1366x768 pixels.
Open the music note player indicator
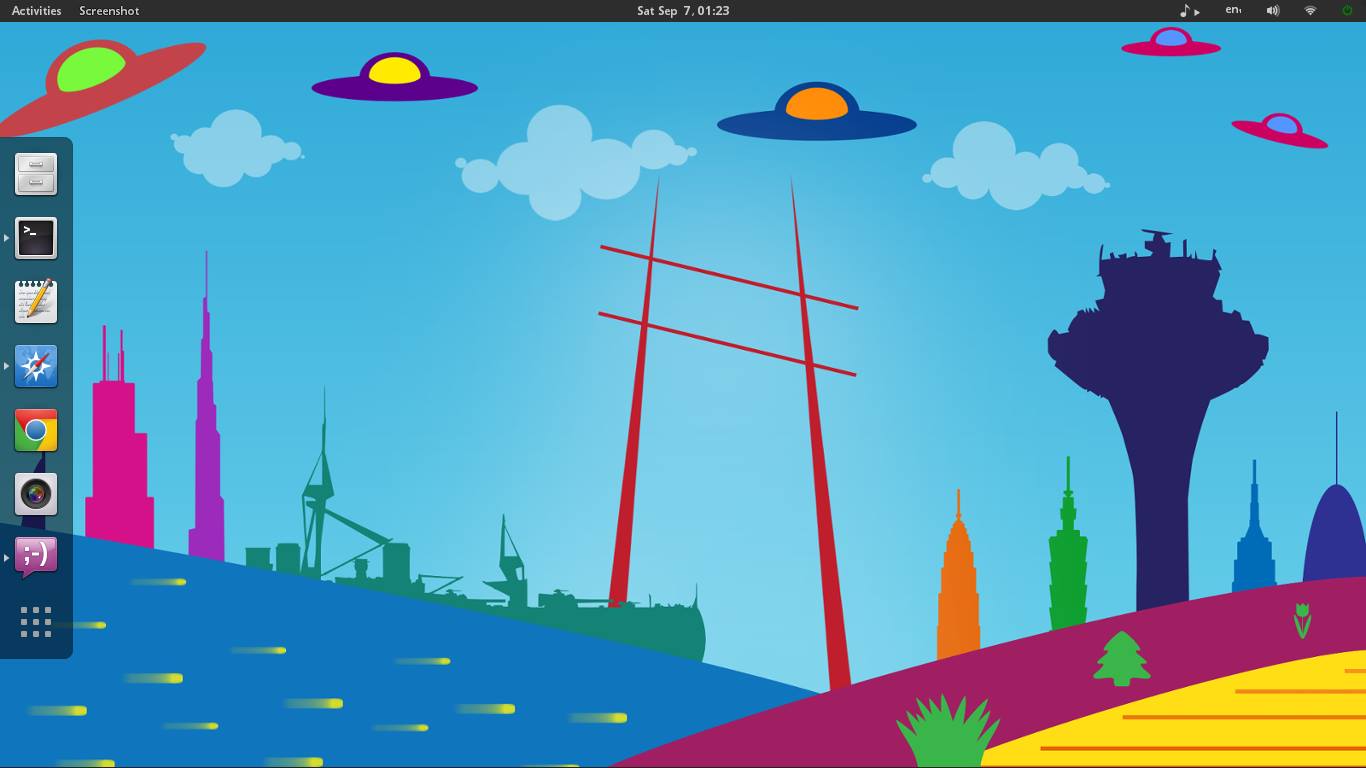click(1189, 11)
